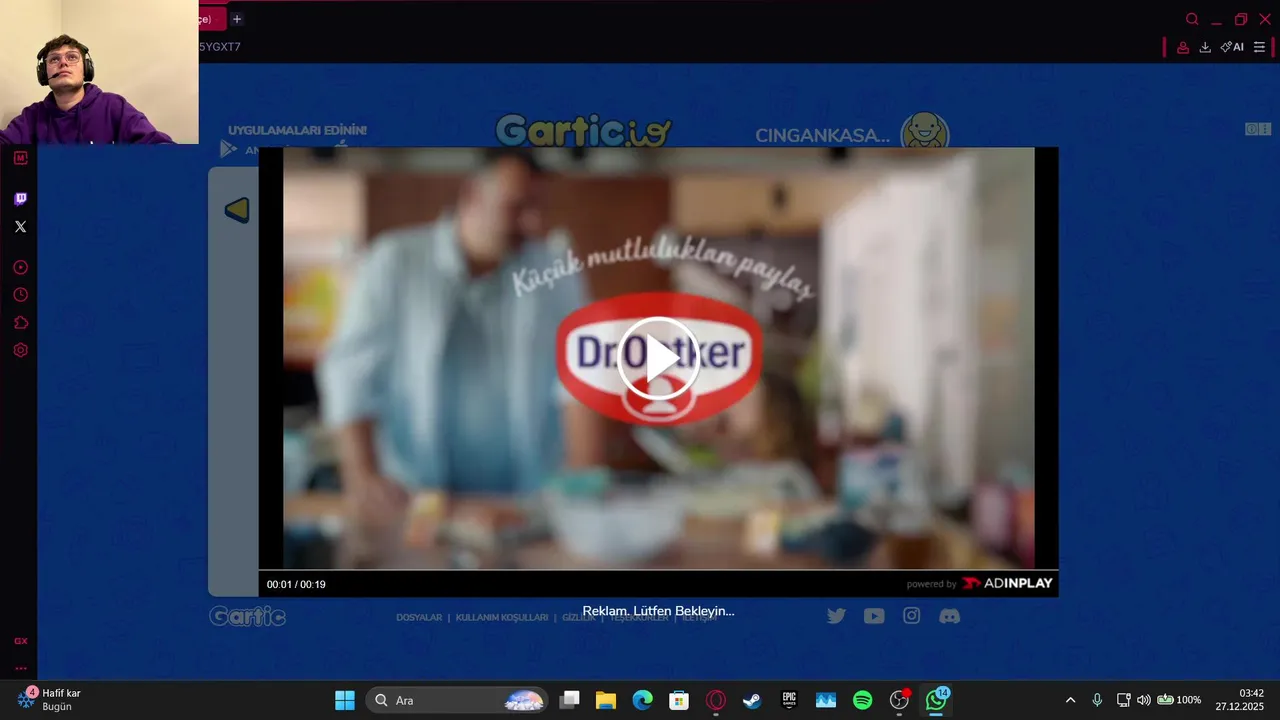The height and width of the screenshot is (720, 1280).
Task: Click the user avatar next to CINGANKASA
Action: 925,130
